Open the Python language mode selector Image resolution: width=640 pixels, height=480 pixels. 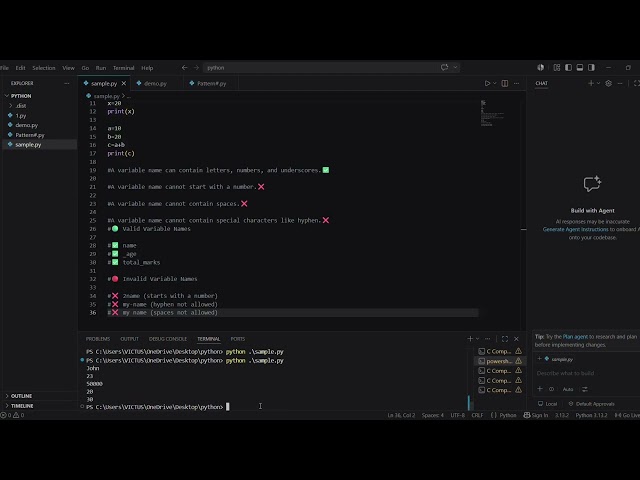508,415
